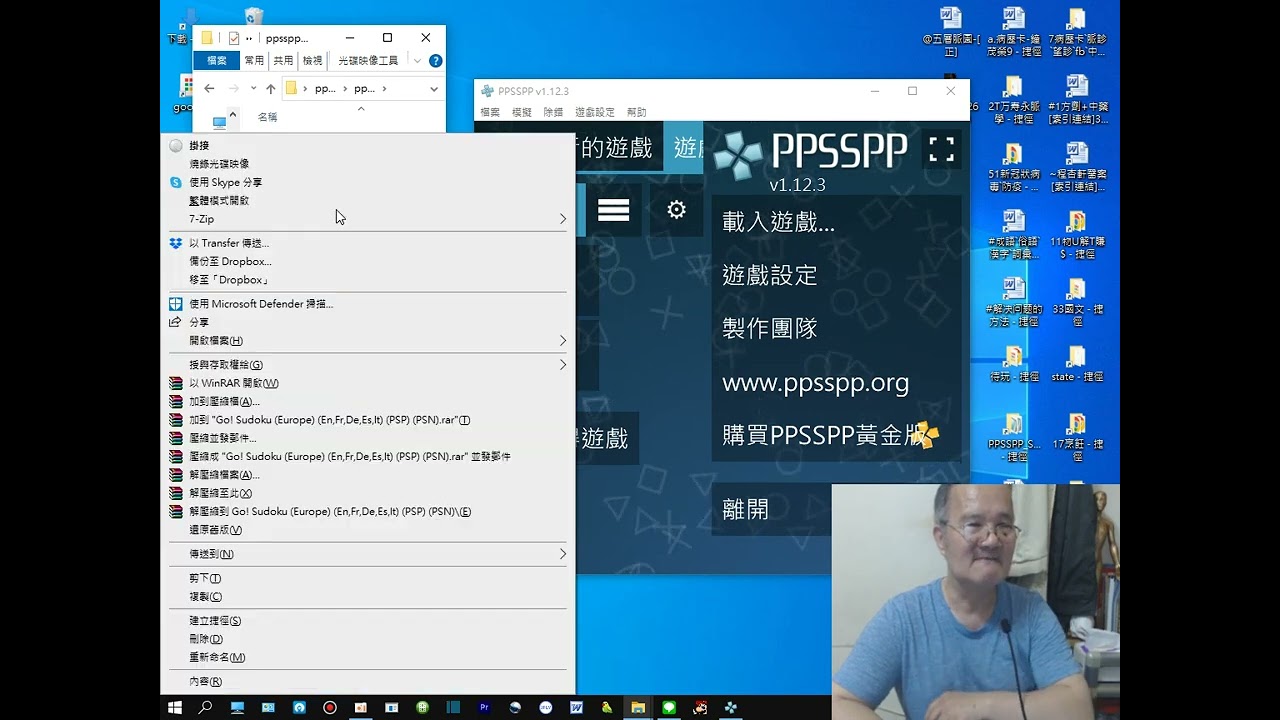Click 離開 to exit PPSSPP
This screenshot has width=1280, height=720.
click(x=771, y=509)
